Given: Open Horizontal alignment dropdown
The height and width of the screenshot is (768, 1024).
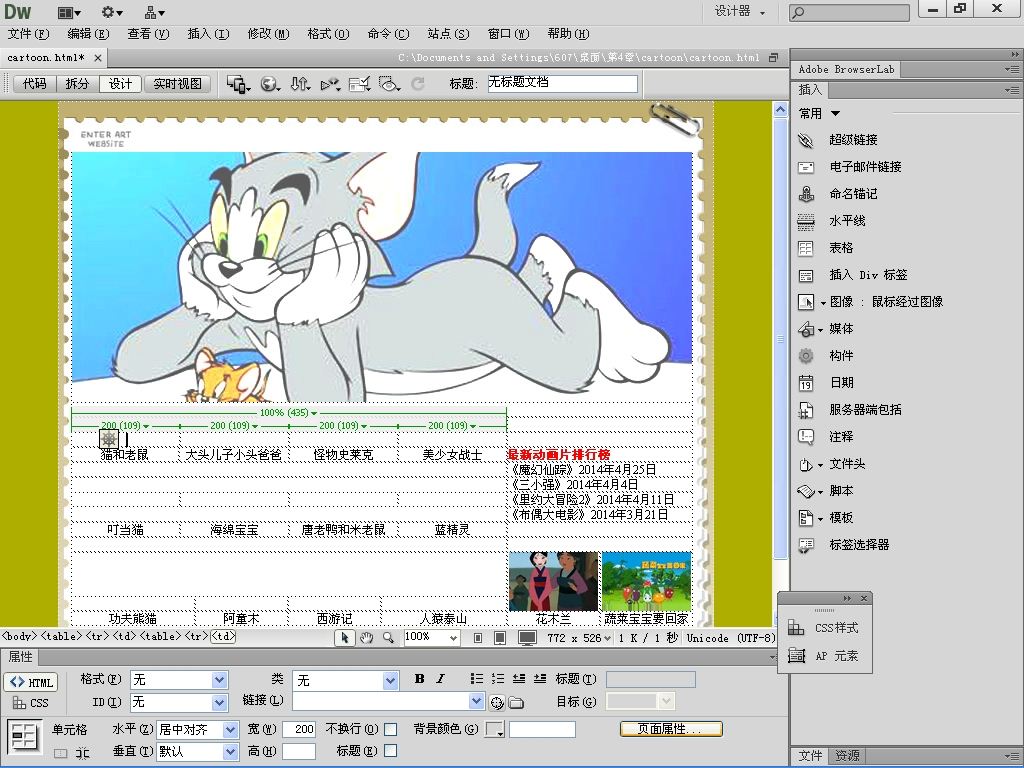Looking at the screenshot, I should pyautogui.click(x=231, y=729).
